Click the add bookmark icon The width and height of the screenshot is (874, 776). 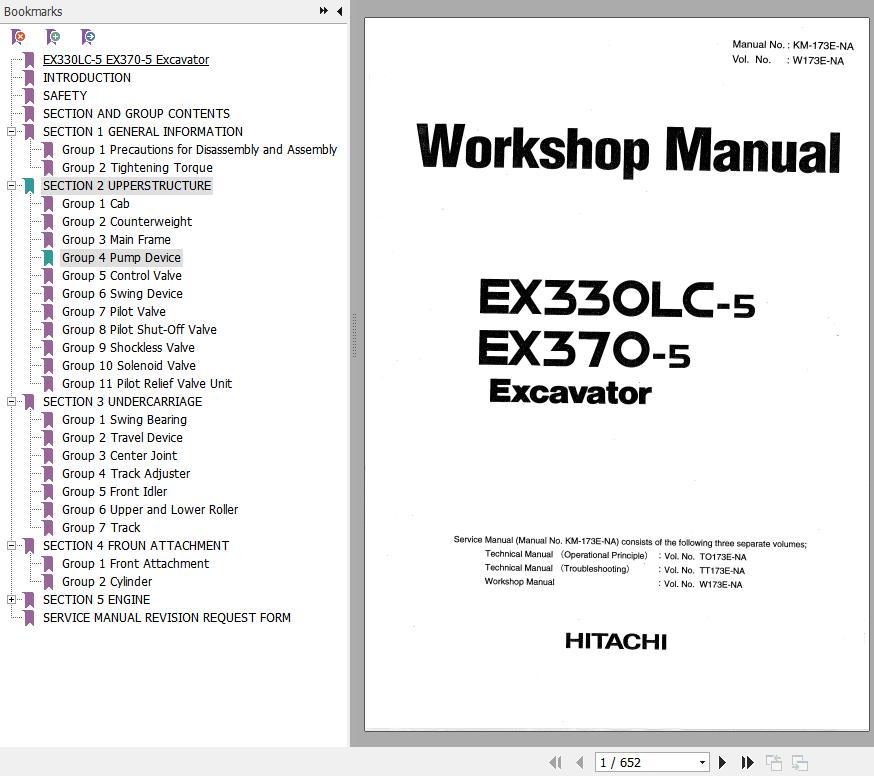coord(53,37)
